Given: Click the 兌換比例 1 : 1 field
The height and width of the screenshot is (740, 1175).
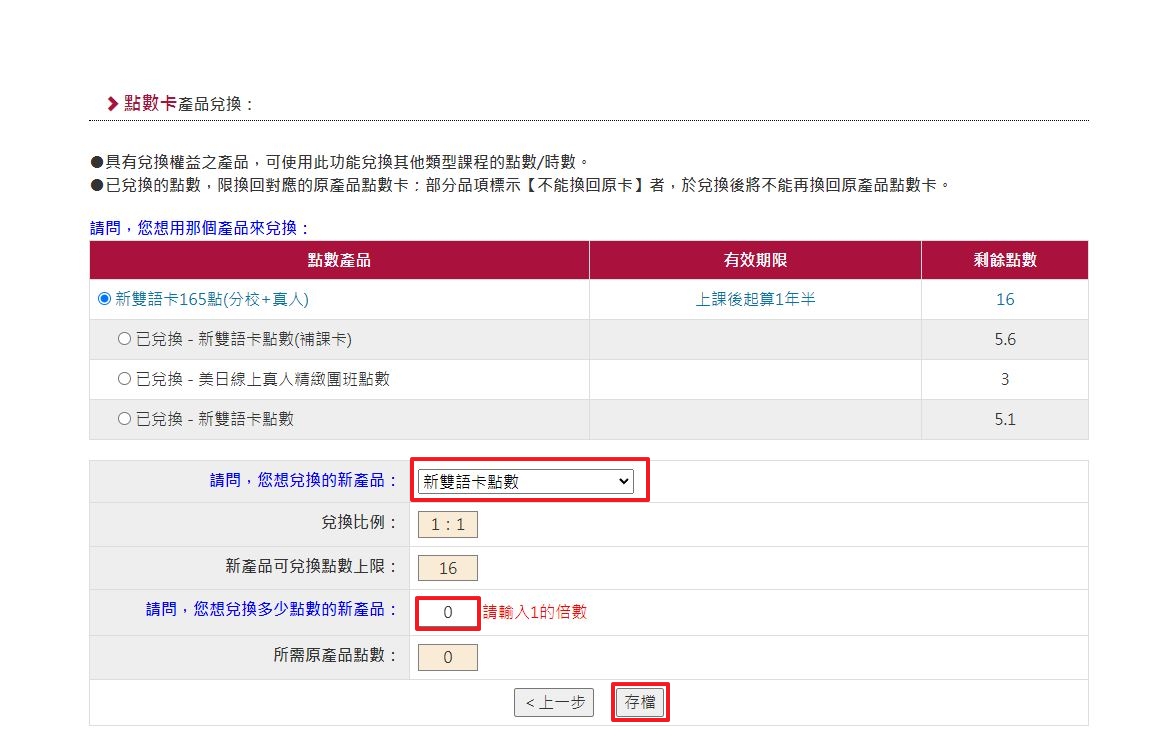Looking at the screenshot, I should tap(447, 524).
